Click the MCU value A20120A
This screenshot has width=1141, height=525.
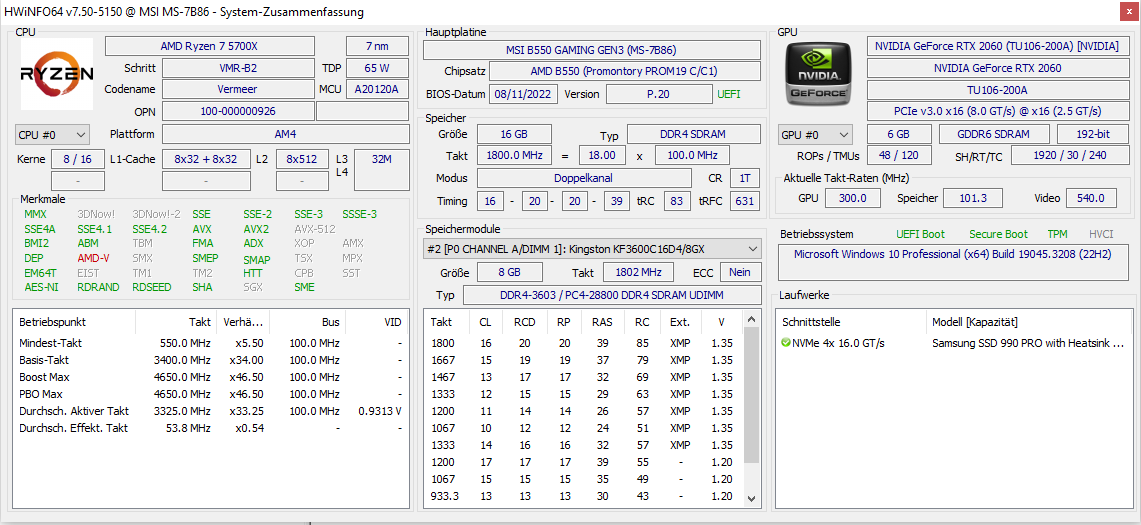pos(377,89)
